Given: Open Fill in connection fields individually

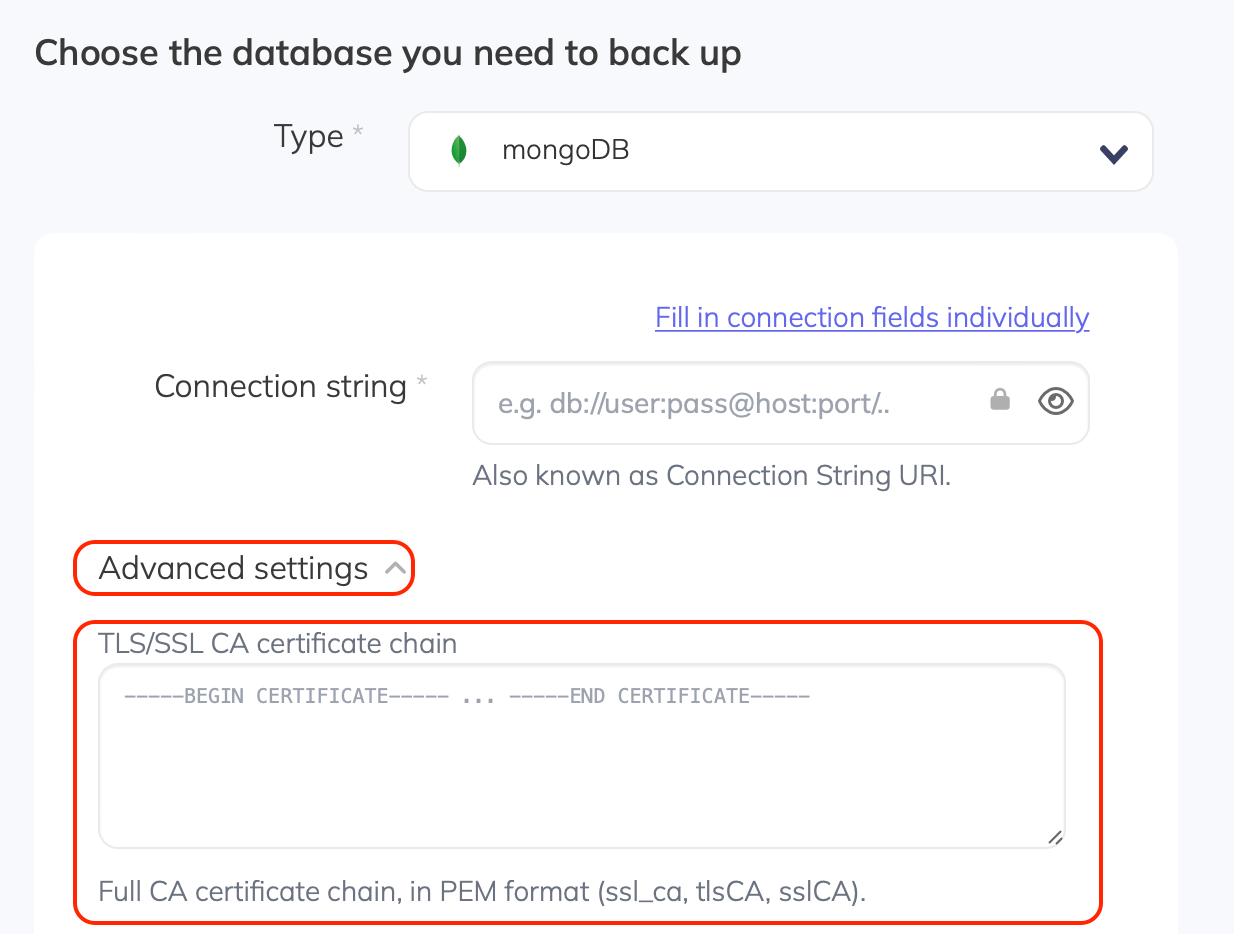Looking at the screenshot, I should coord(871,317).
